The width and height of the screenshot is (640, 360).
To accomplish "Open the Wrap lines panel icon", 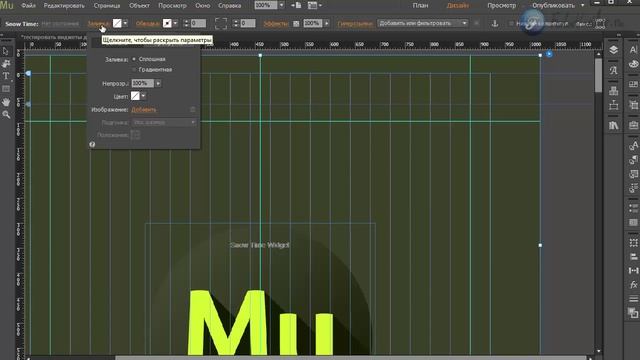I will tap(633, 299).
